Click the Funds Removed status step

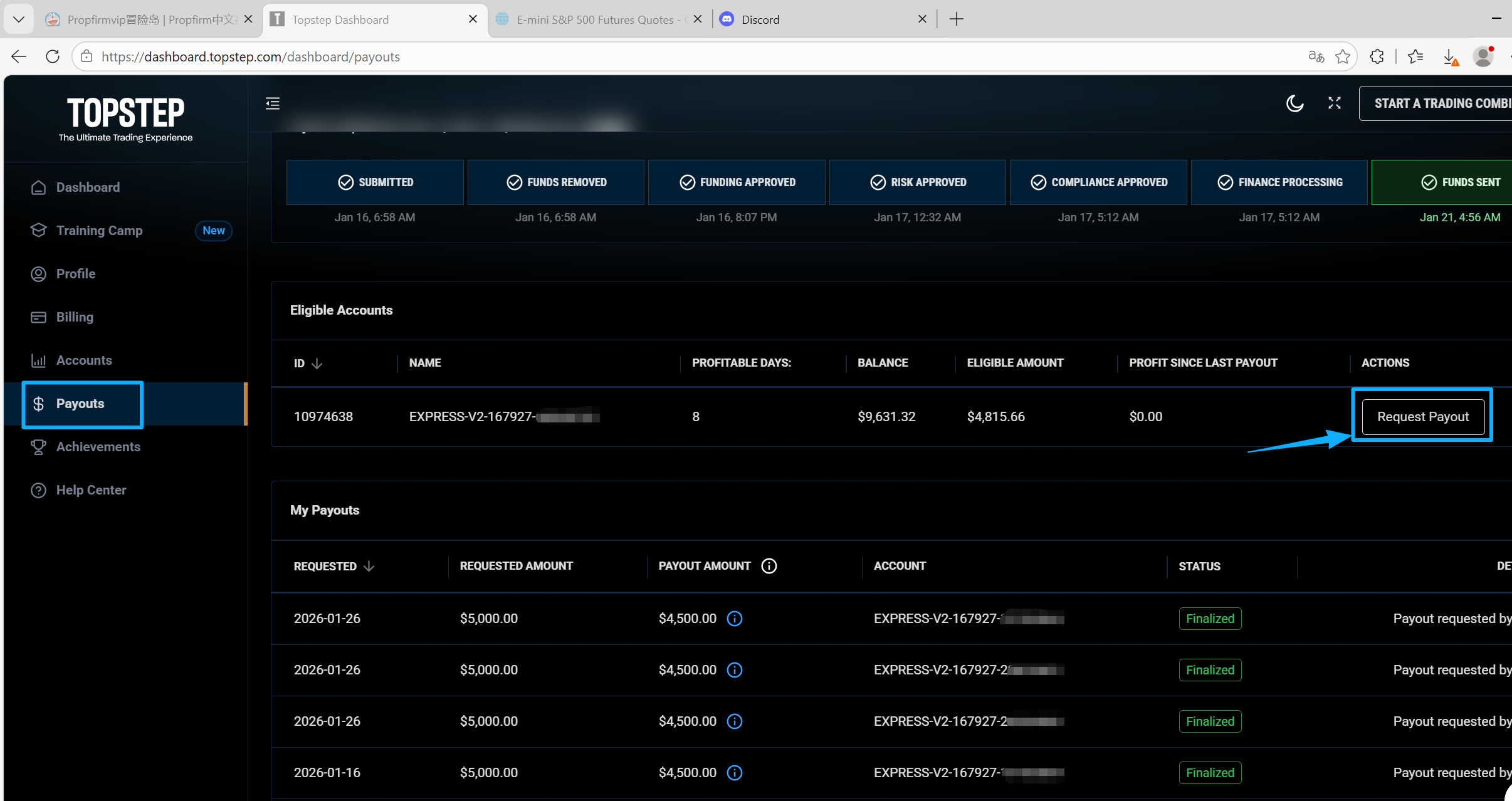tap(556, 182)
